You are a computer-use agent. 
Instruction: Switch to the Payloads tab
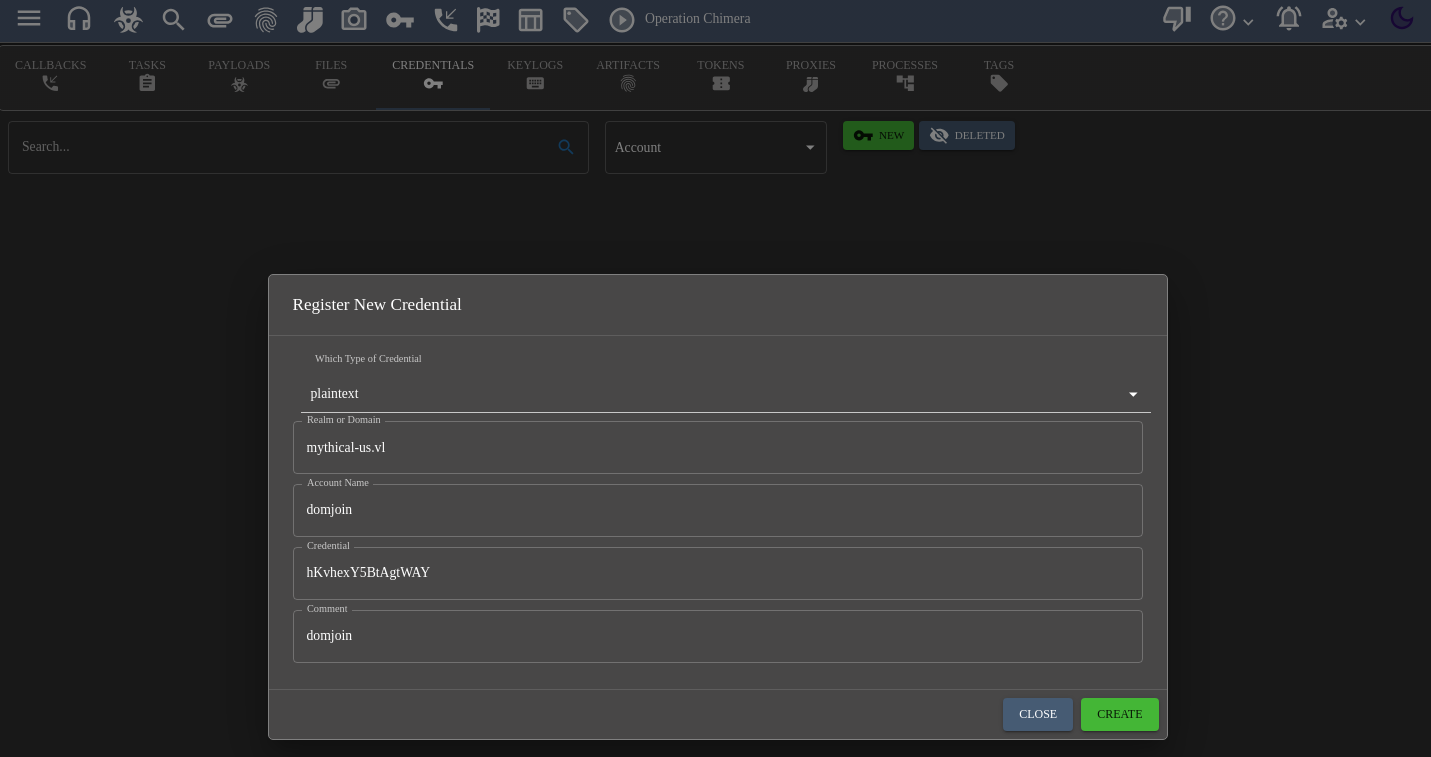tap(239, 75)
